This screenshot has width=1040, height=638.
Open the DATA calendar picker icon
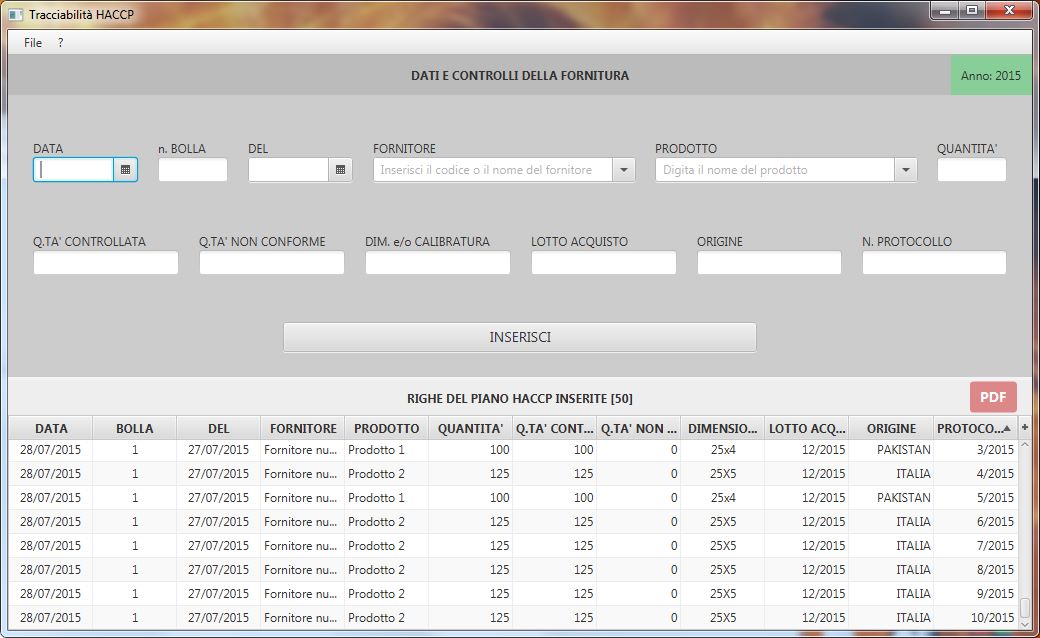(x=125, y=170)
